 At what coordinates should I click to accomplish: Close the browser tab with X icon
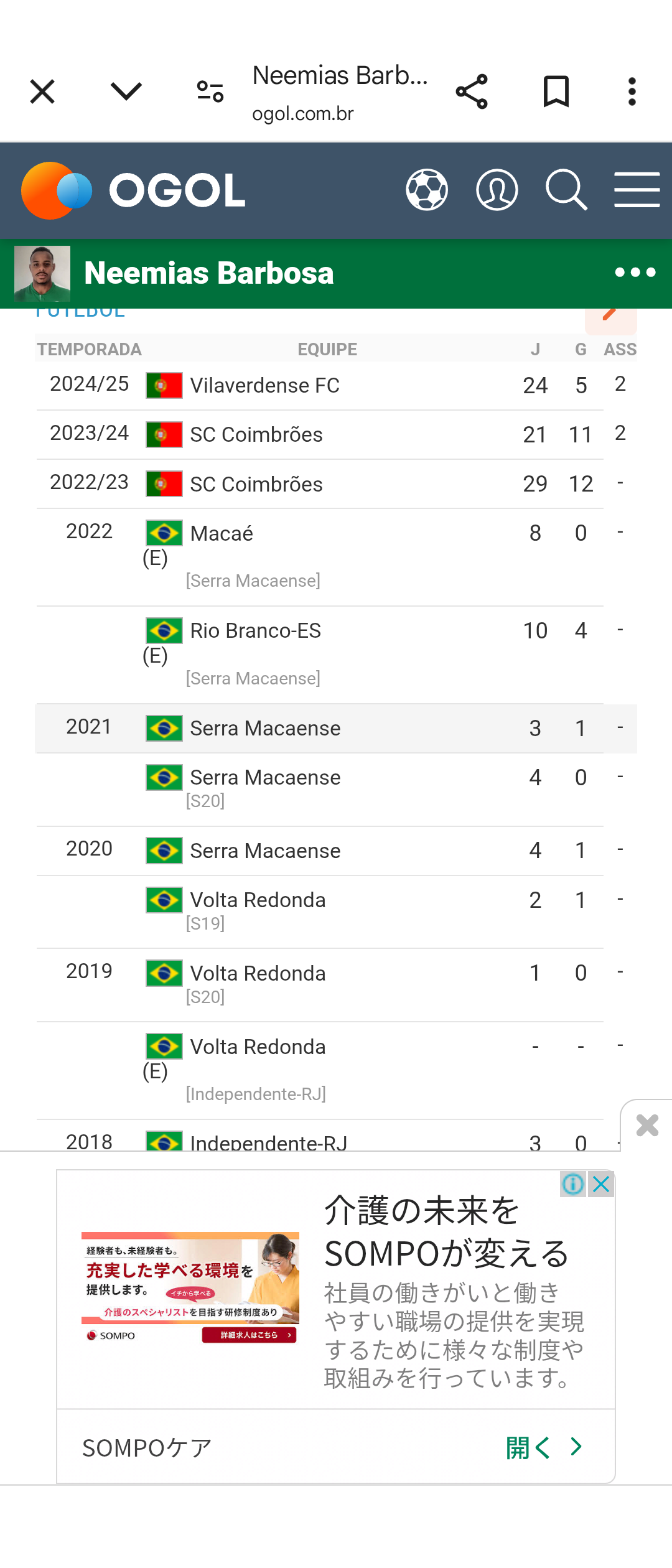pyautogui.click(x=42, y=92)
